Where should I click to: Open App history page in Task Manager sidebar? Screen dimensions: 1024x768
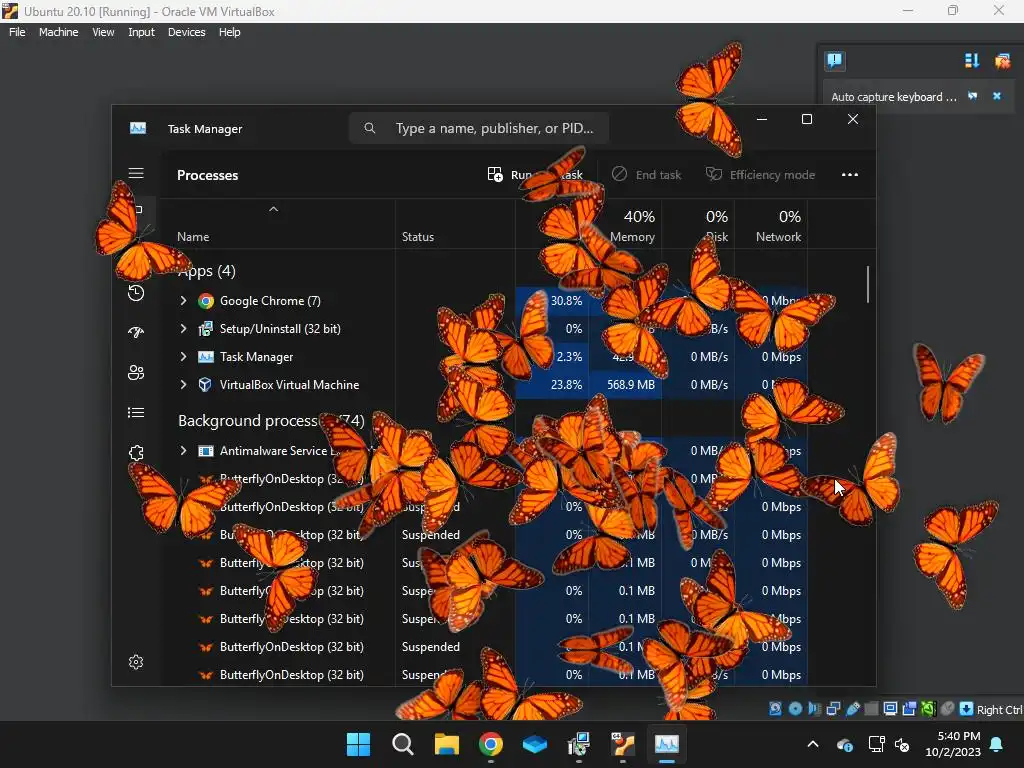pos(136,293)
